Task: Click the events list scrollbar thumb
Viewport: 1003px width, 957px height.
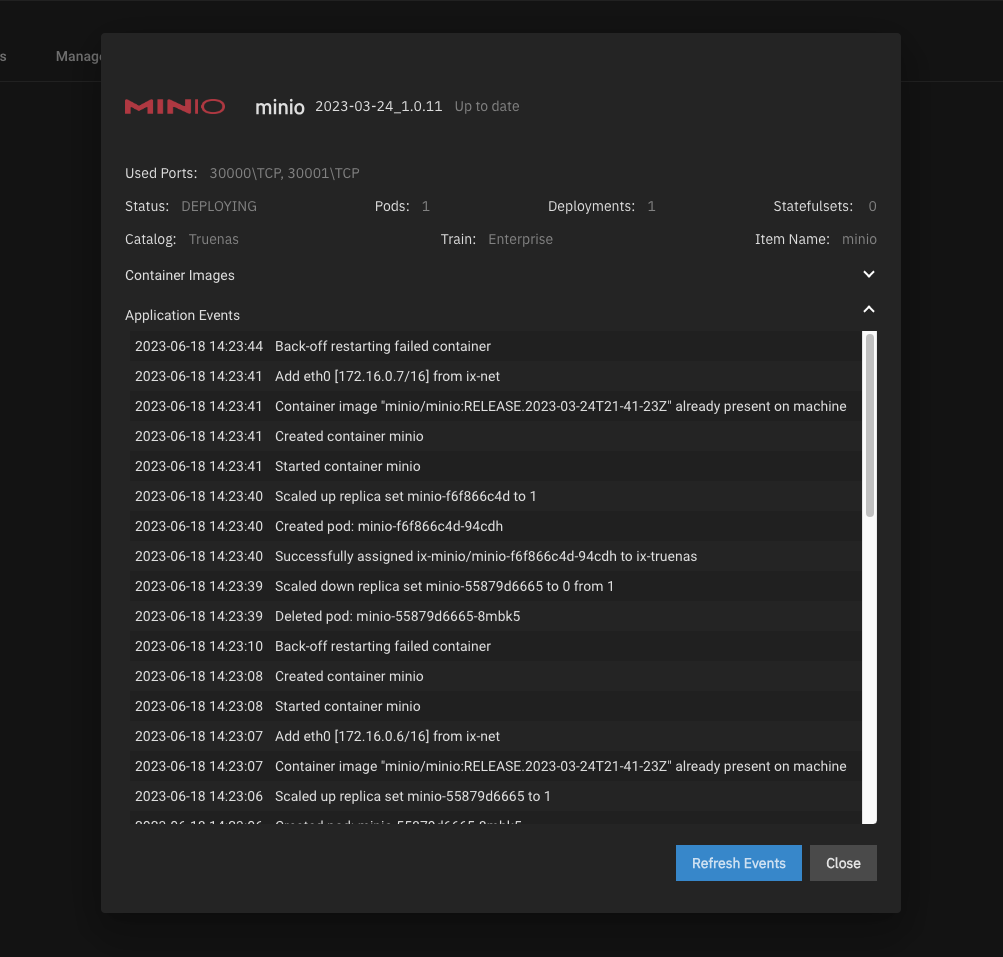Action: coord(869,425)
